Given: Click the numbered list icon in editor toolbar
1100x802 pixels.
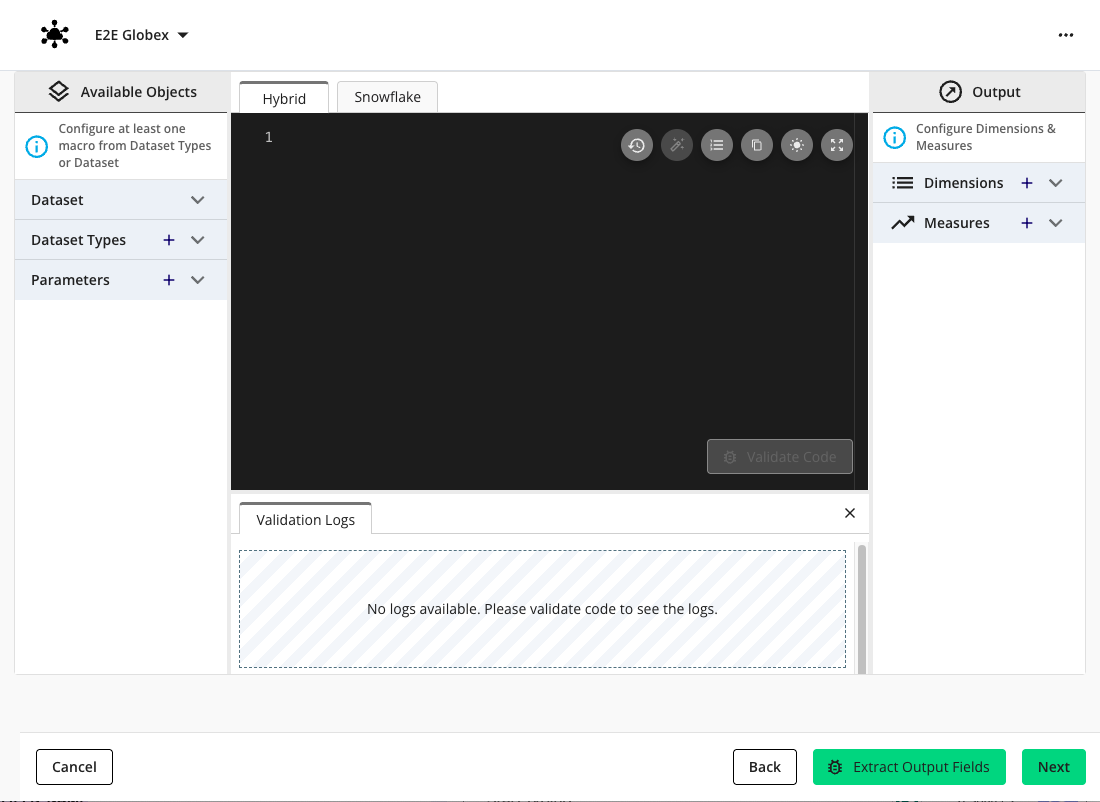Looking at the screenshot, I should point(717,145).
